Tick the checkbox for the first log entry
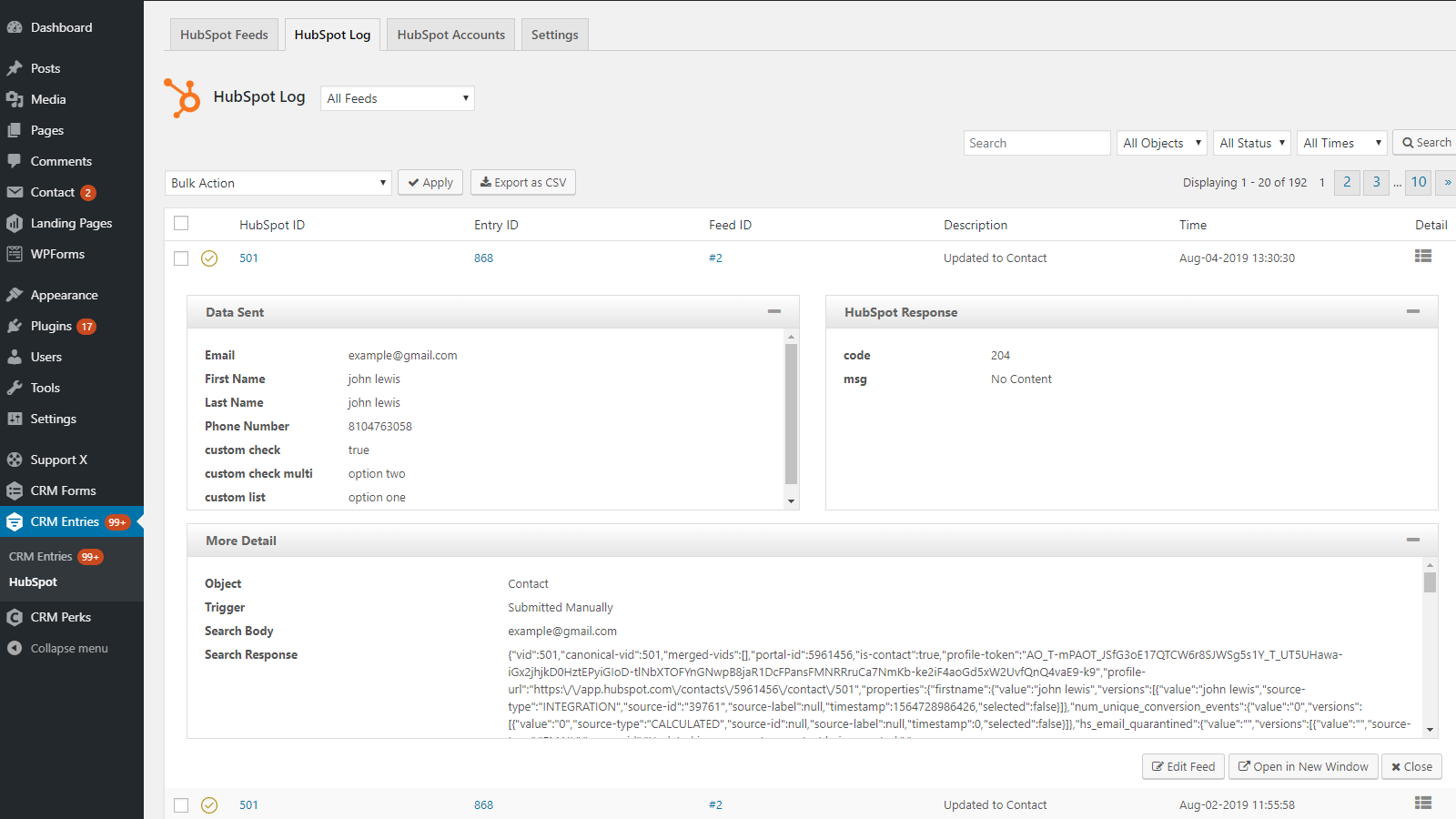 coord(181,258)
